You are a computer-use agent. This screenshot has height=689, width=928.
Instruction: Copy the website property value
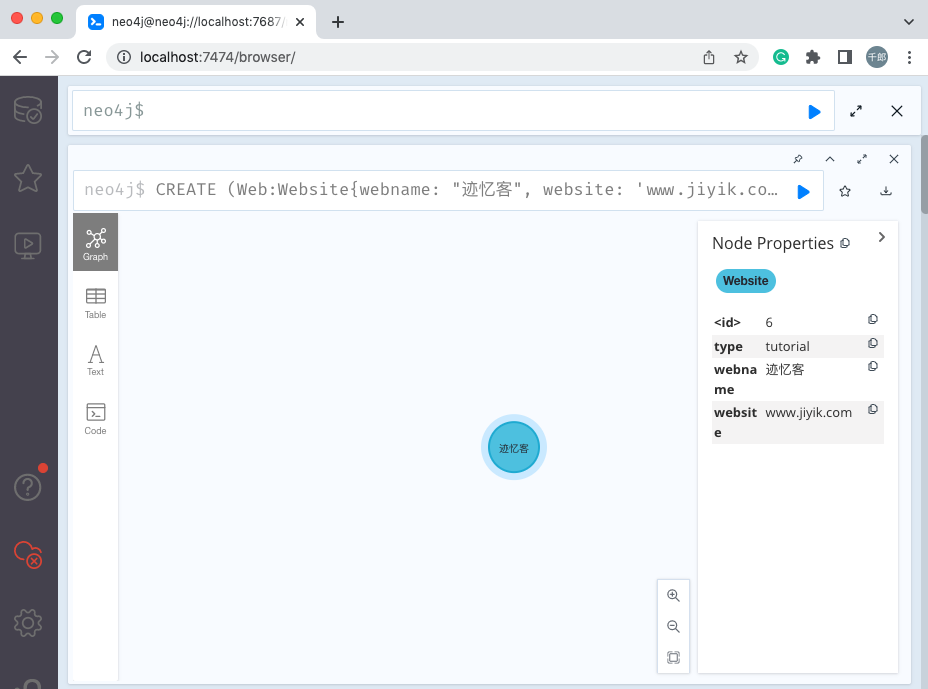pos(872,410)
